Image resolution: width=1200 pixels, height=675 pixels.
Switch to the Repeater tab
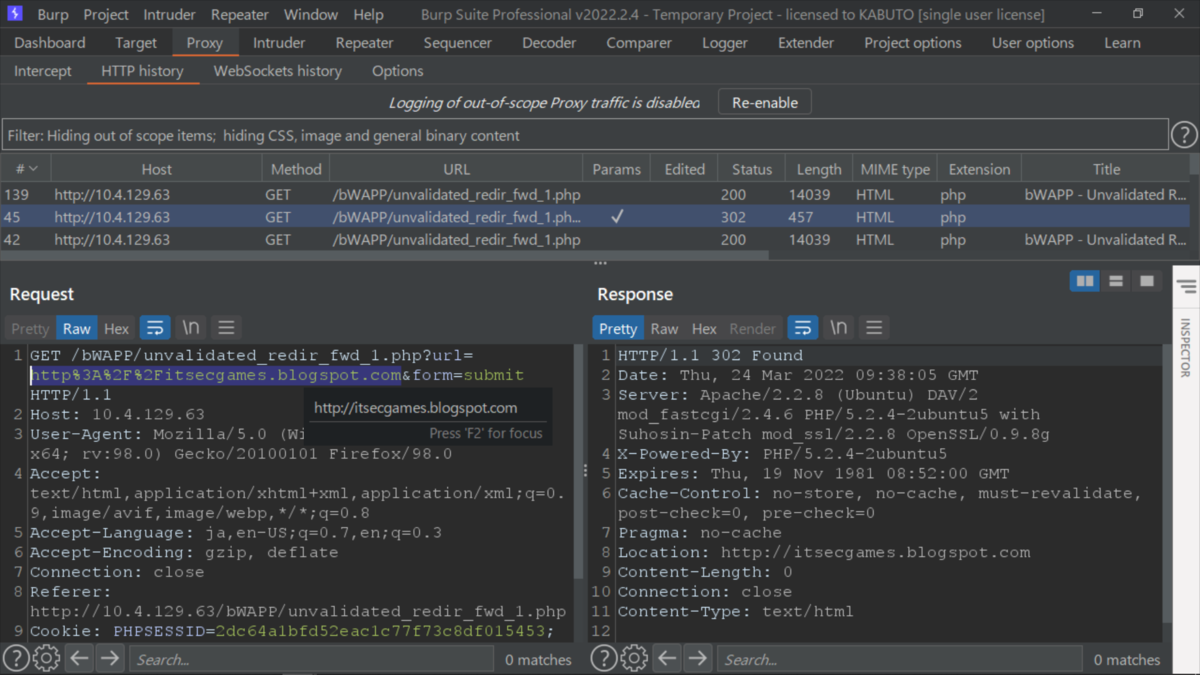364,43
